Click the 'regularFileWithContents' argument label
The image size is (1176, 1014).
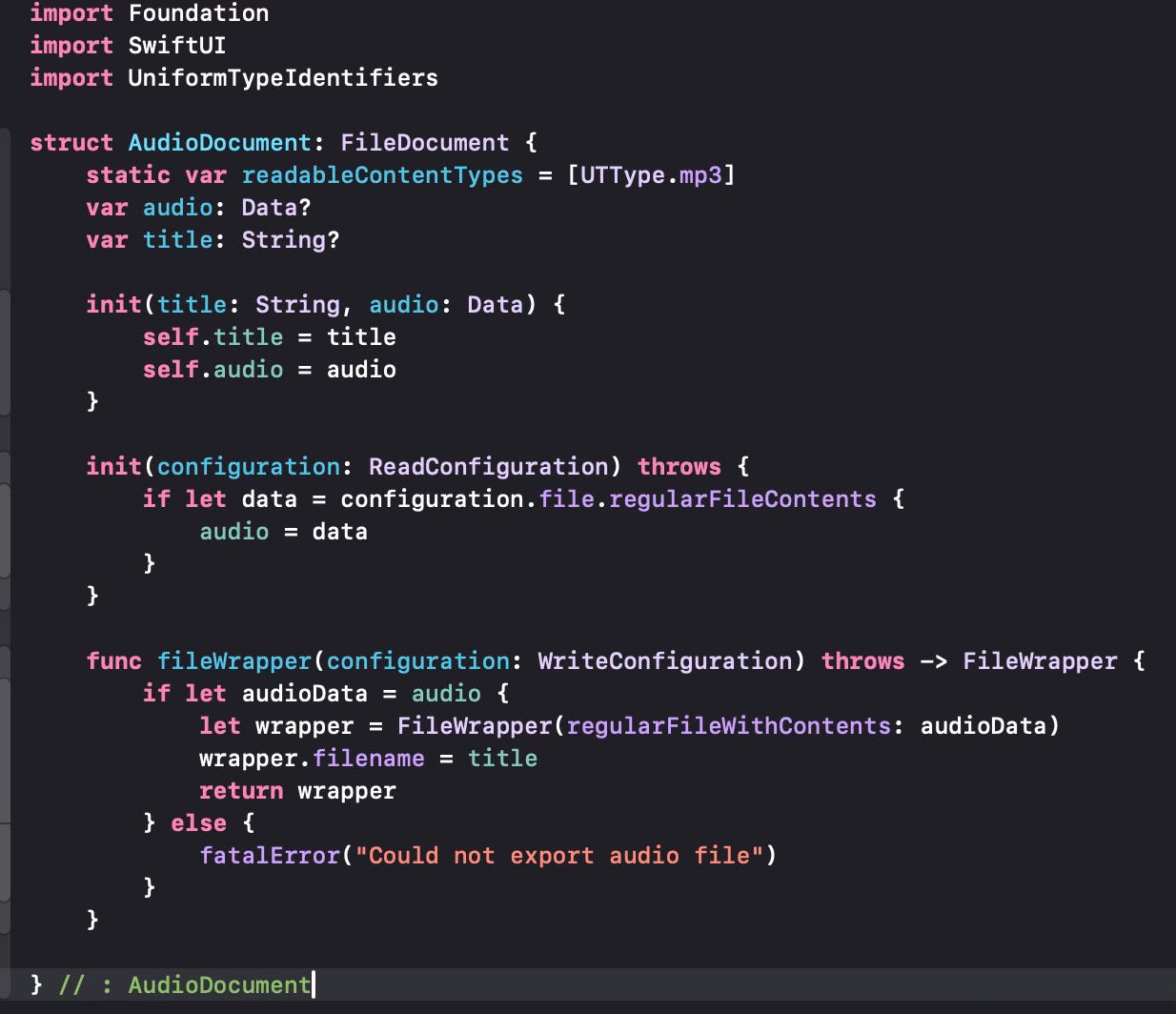coord(729,726)
